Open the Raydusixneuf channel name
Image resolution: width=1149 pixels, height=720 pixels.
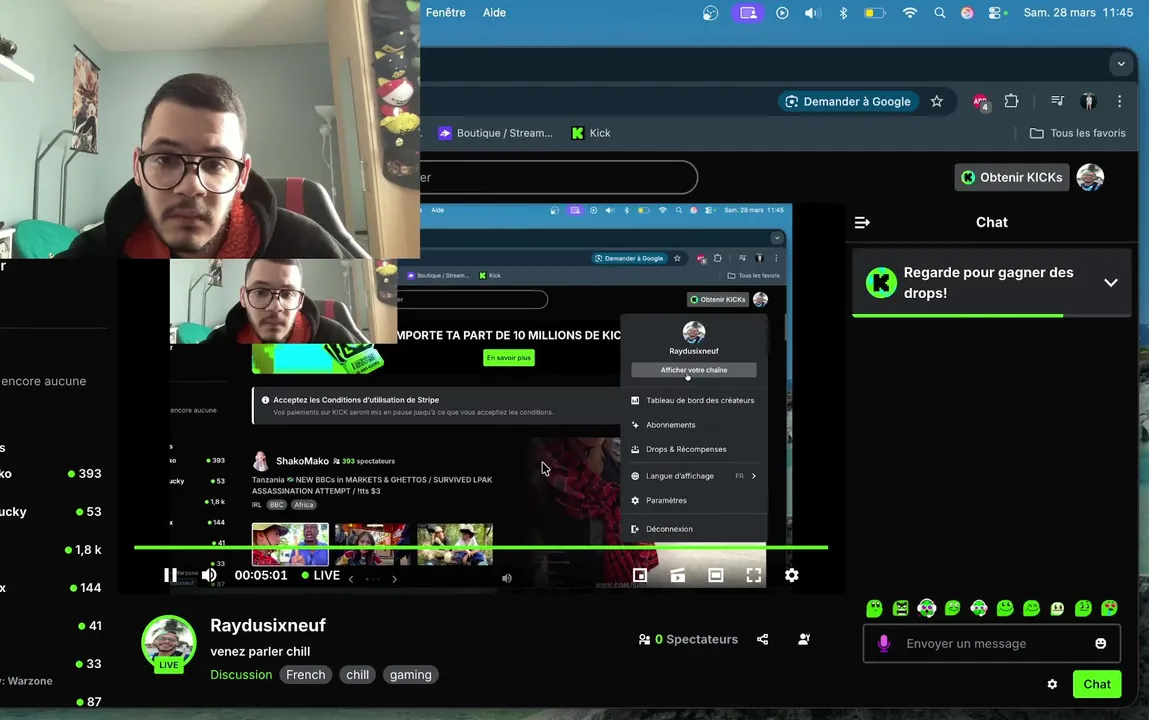point(268,626)
